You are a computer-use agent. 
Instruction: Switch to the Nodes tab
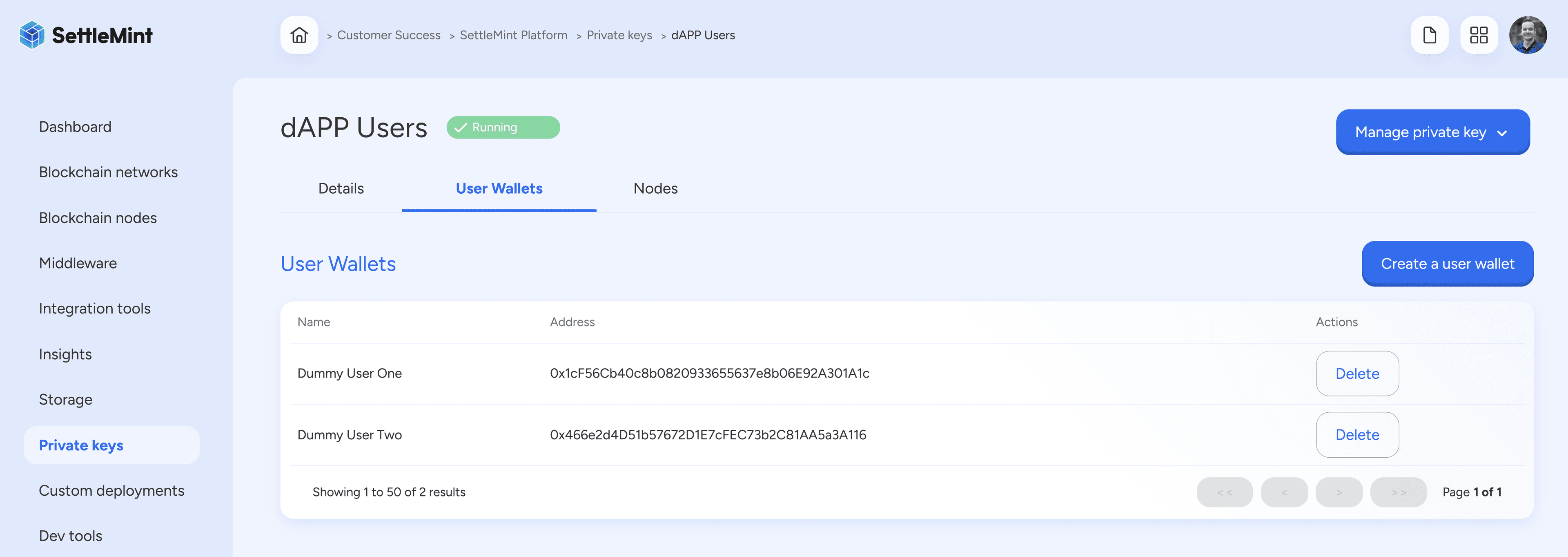click(x=655, y=188)
